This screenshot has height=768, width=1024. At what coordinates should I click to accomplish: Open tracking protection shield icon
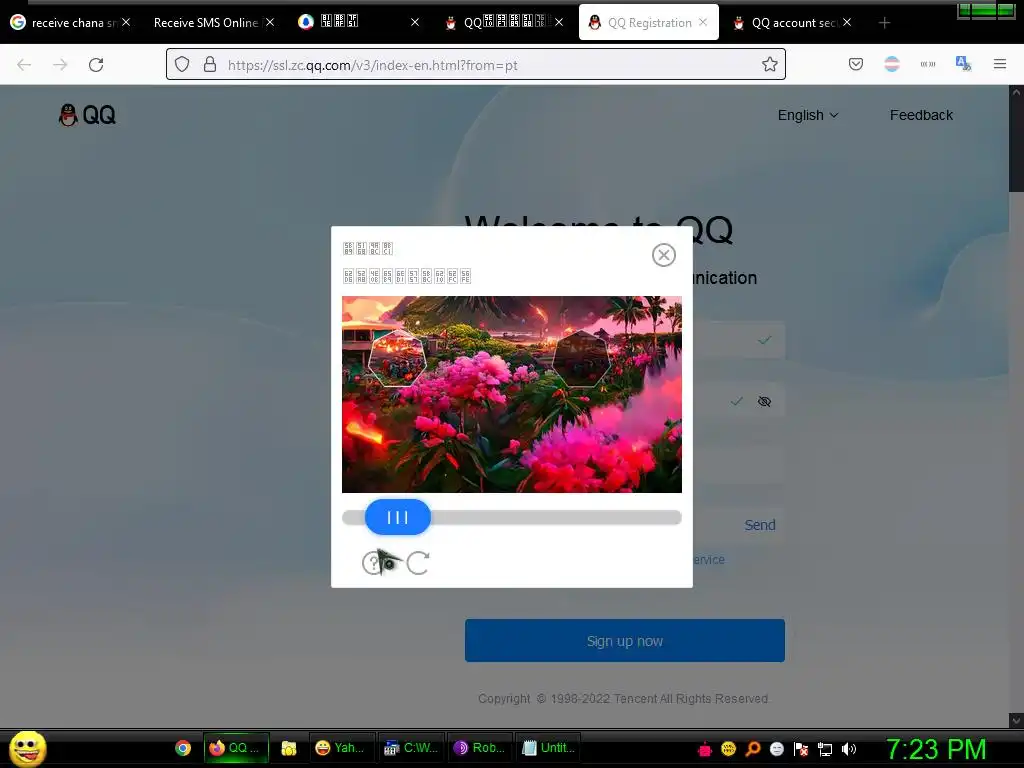click(182, 65)
